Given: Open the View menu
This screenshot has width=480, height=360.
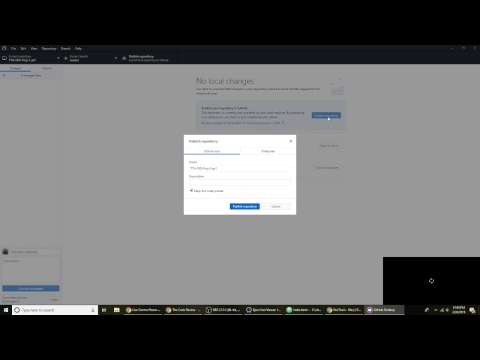Looking at the screenshot, I should click(x=34, y=49).
